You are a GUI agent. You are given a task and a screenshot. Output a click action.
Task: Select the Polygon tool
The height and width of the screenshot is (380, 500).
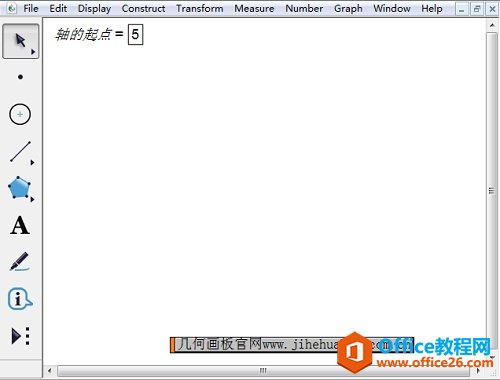coord(19,188)
